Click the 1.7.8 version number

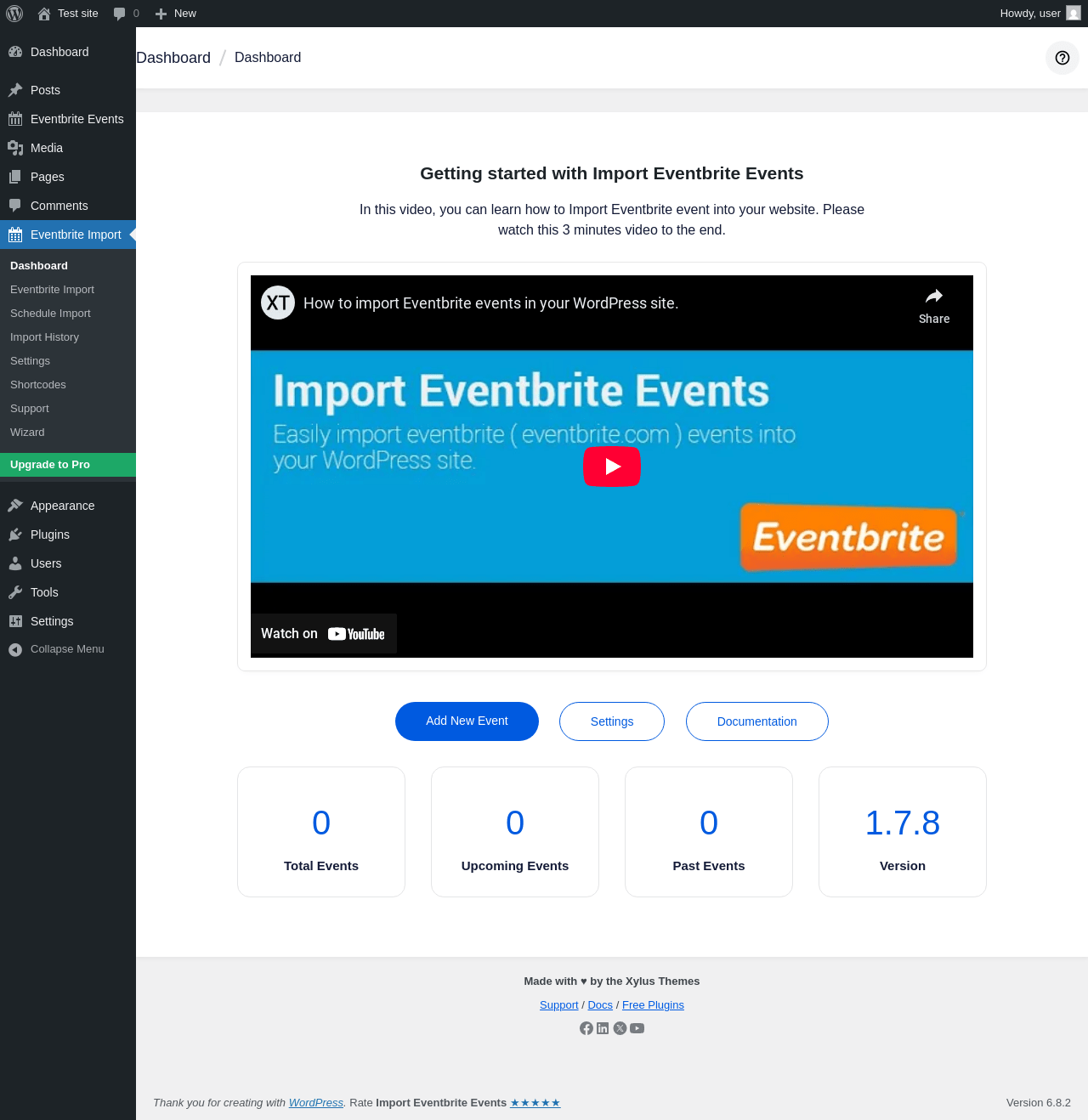point(903,823)
